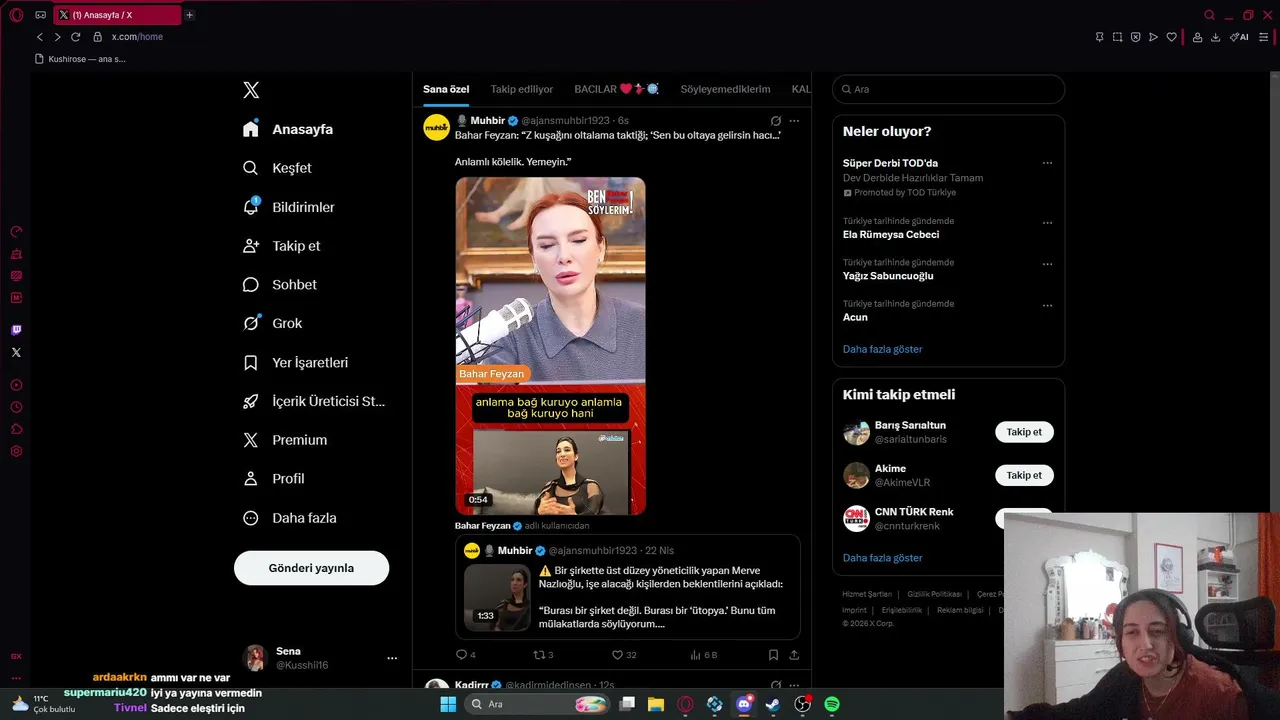Viewport: 1280px width, 720px height.
Task: Share the Muhbir post
Action: click(794, 655)
